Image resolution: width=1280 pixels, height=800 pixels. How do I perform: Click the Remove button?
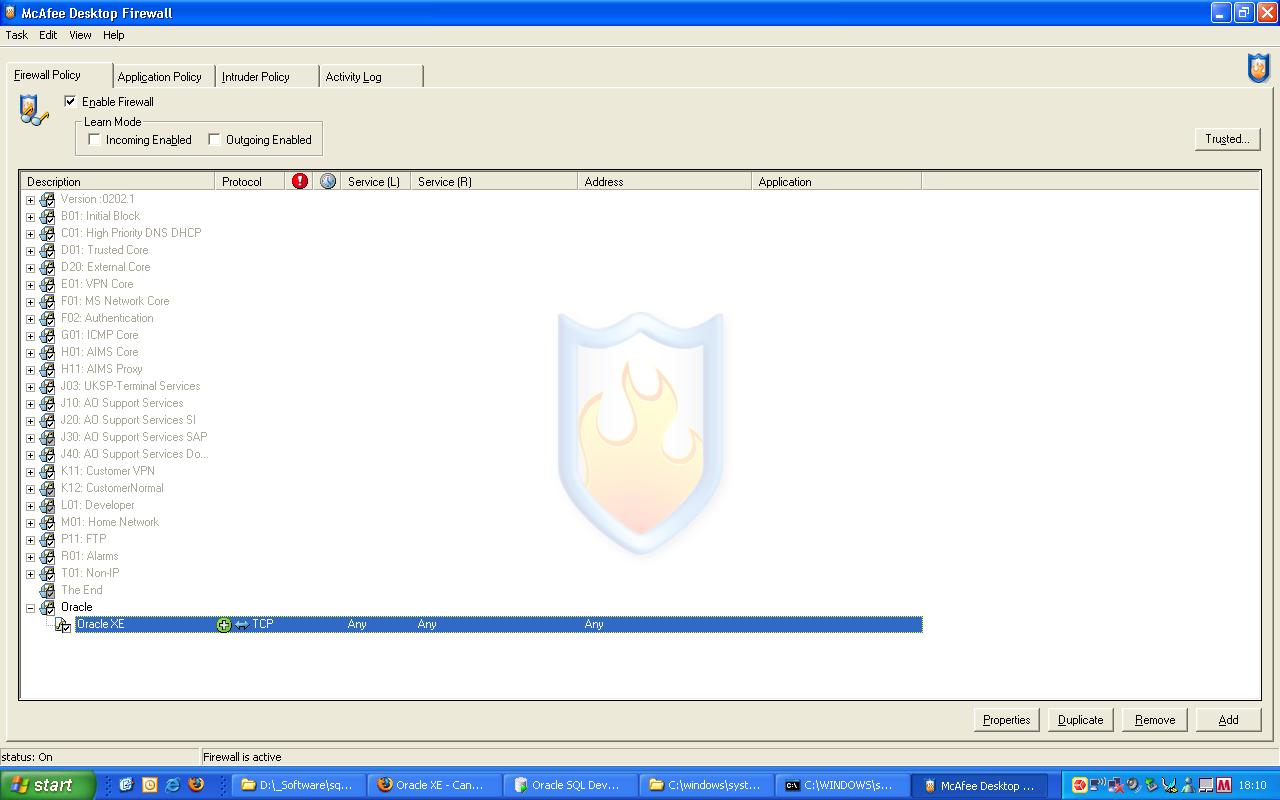(x=1155, y=720)
